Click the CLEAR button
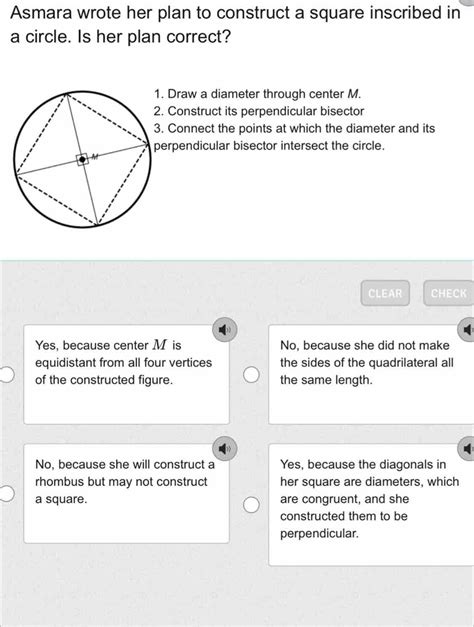 (385, 293)
